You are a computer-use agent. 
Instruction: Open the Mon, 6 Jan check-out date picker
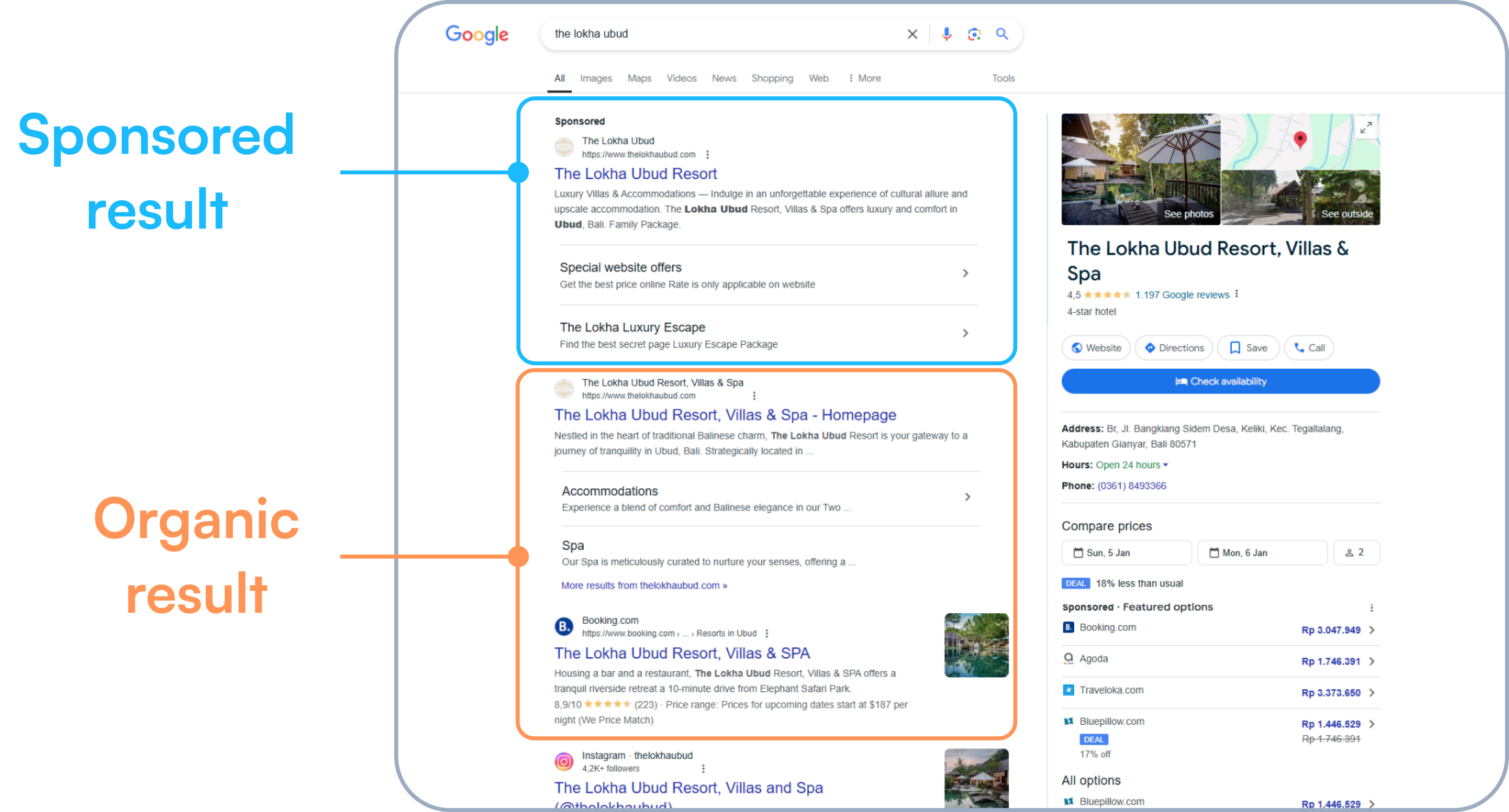click(x=1262, y=553)
